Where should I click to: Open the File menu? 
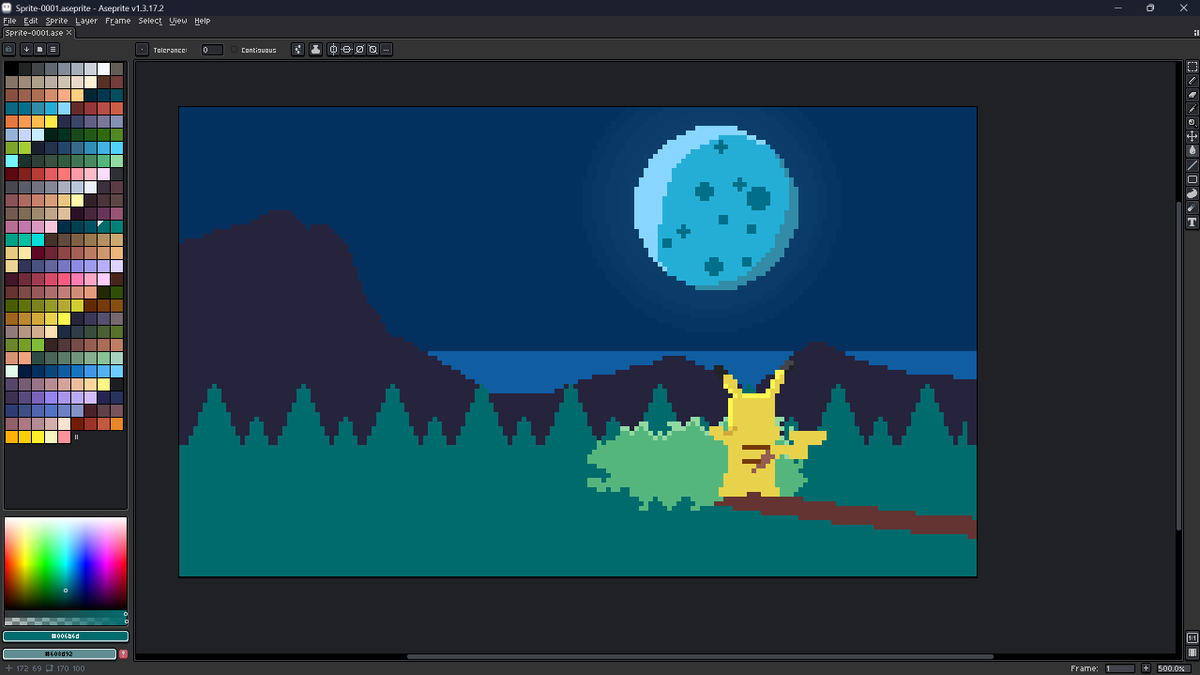click(x=10, y=21)
